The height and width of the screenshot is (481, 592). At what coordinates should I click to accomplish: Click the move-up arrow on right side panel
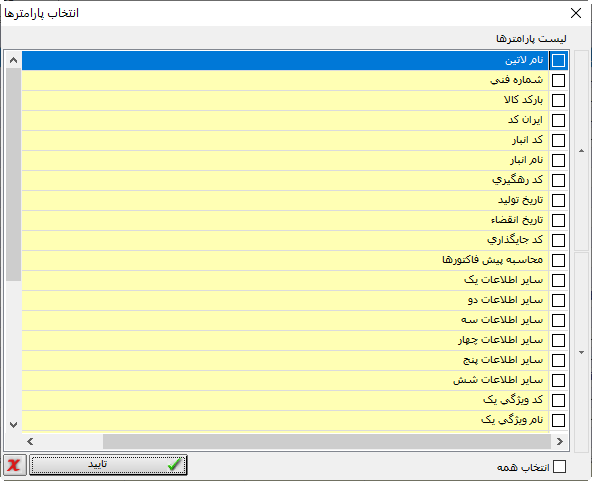581,151
